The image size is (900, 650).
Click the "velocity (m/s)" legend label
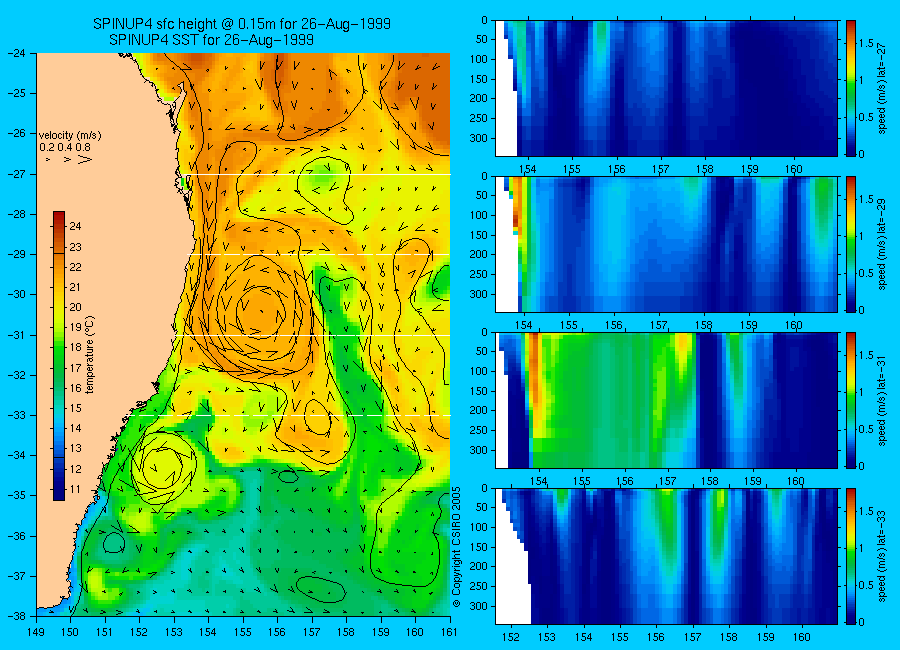click(70, 136)
